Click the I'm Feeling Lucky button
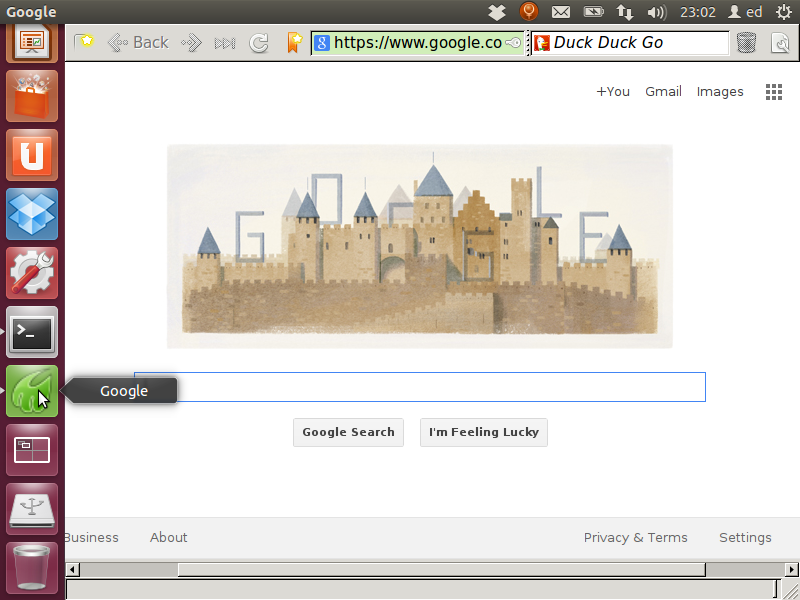 click(x=484, y=432)
